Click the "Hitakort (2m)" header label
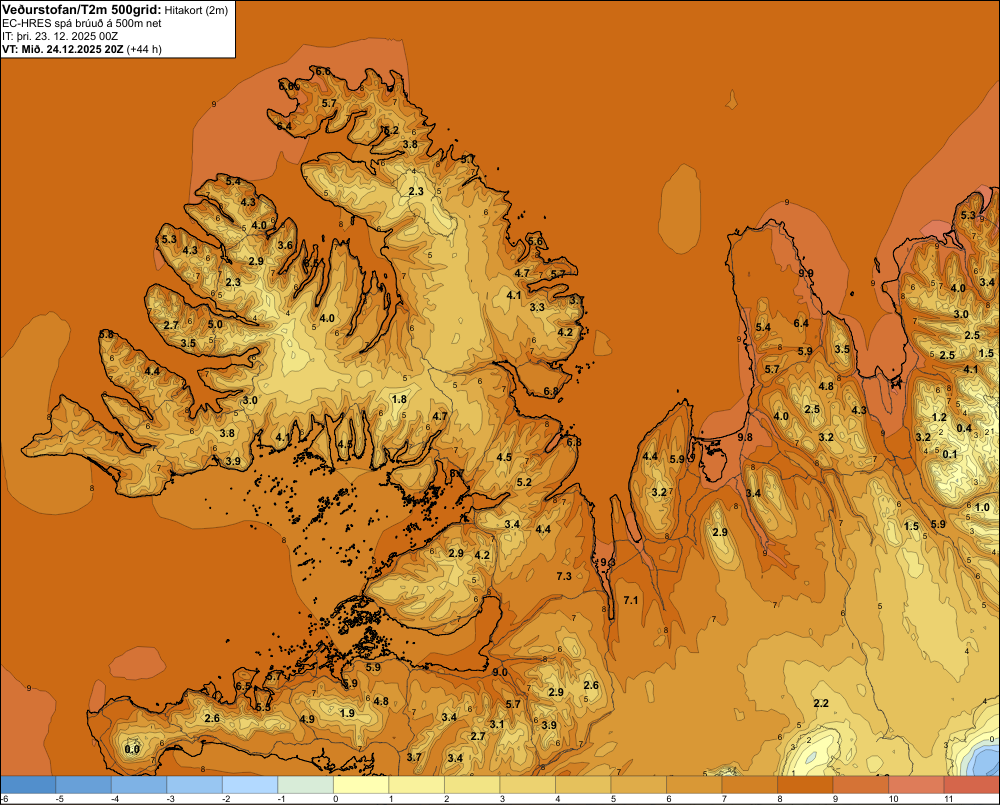Screen dimensions: 1000x805 point(196,10)
